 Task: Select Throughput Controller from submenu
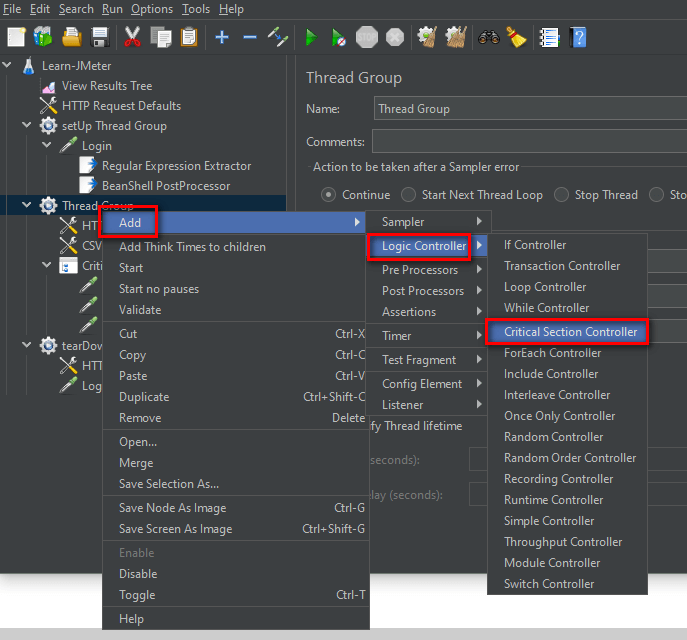click(567, 542)
